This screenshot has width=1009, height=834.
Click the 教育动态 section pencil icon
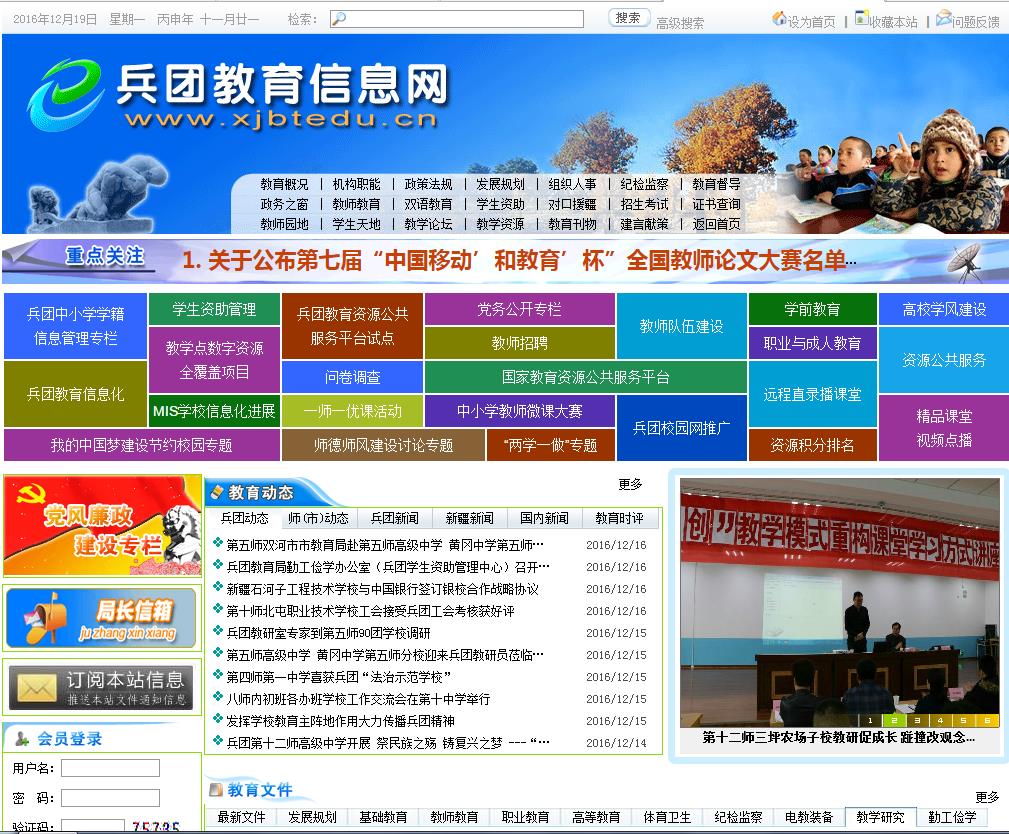[217, 492]
